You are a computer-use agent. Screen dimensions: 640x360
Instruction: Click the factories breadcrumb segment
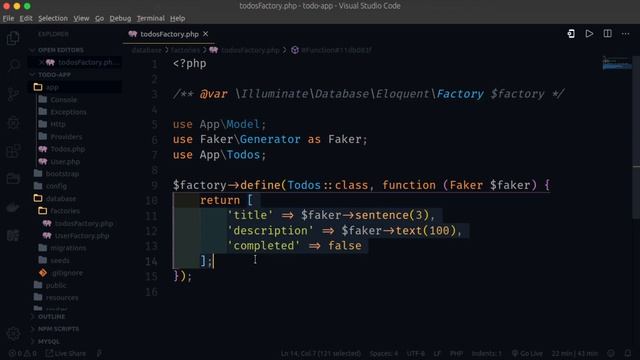click(185, 50)
